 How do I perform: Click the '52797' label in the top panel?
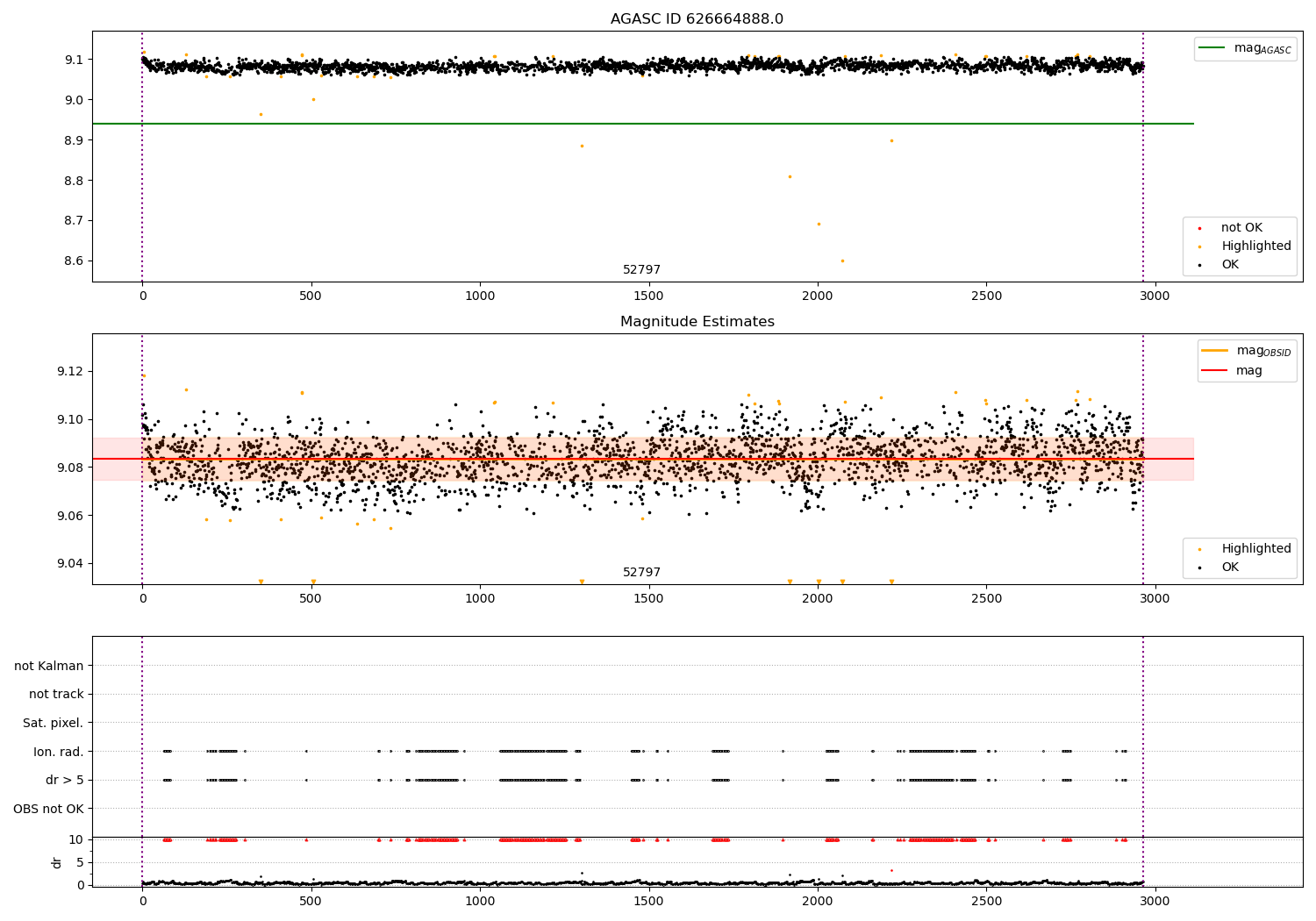tap(641, 270)
